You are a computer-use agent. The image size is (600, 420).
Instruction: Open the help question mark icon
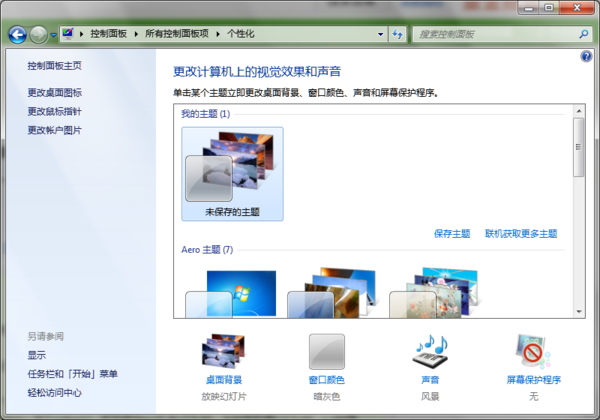coord(586,57)
